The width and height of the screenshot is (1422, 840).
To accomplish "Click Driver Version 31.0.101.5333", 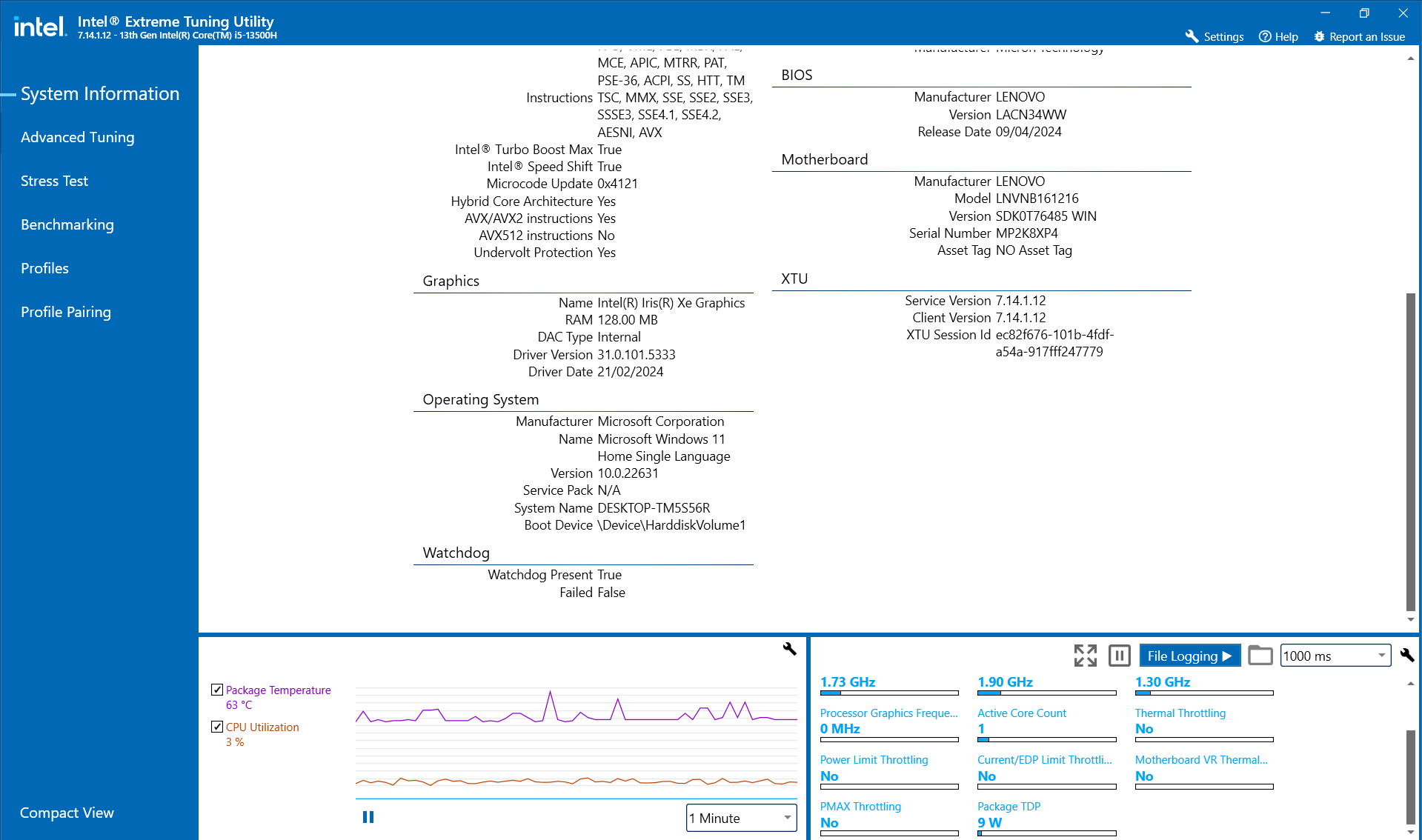I will [x=636, y=354].
